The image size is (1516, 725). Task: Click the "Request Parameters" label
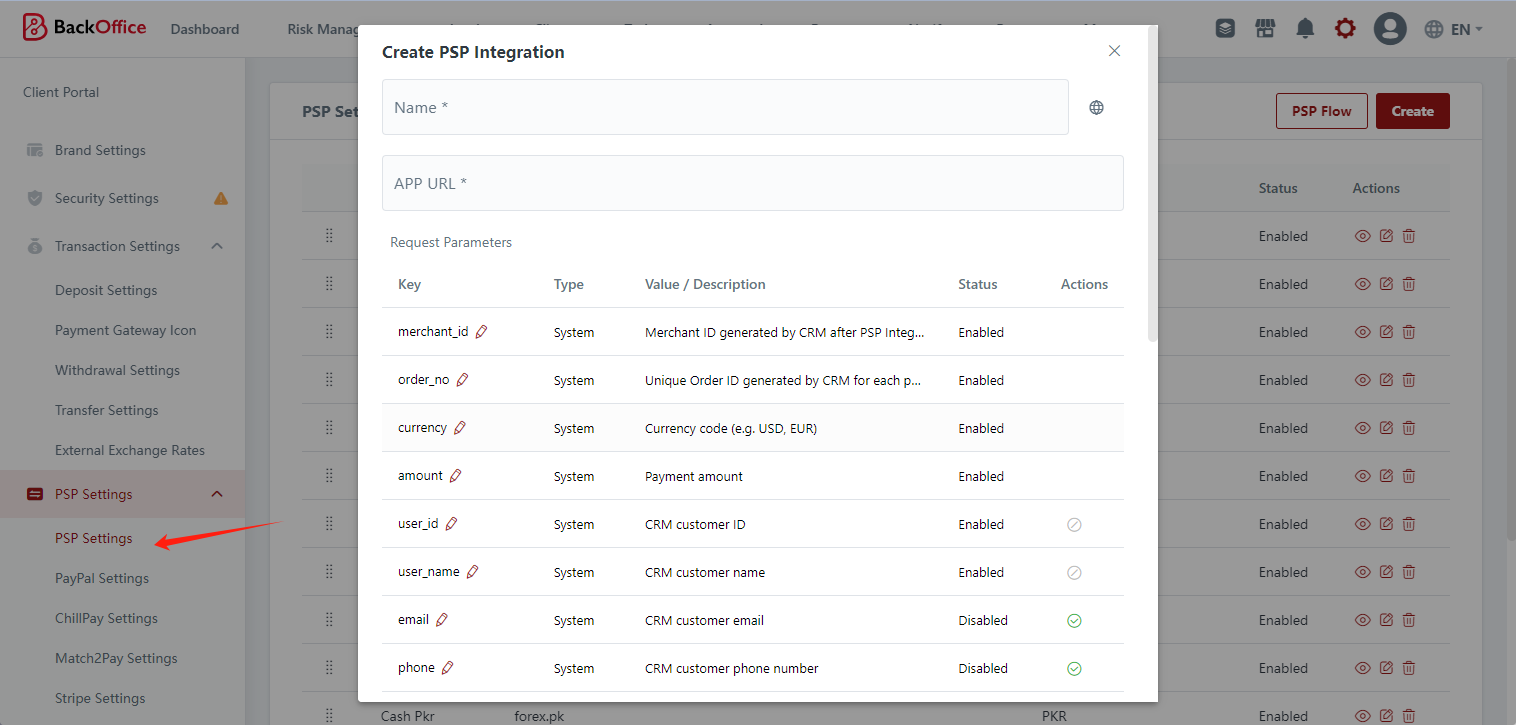click(x=451, y=242)
